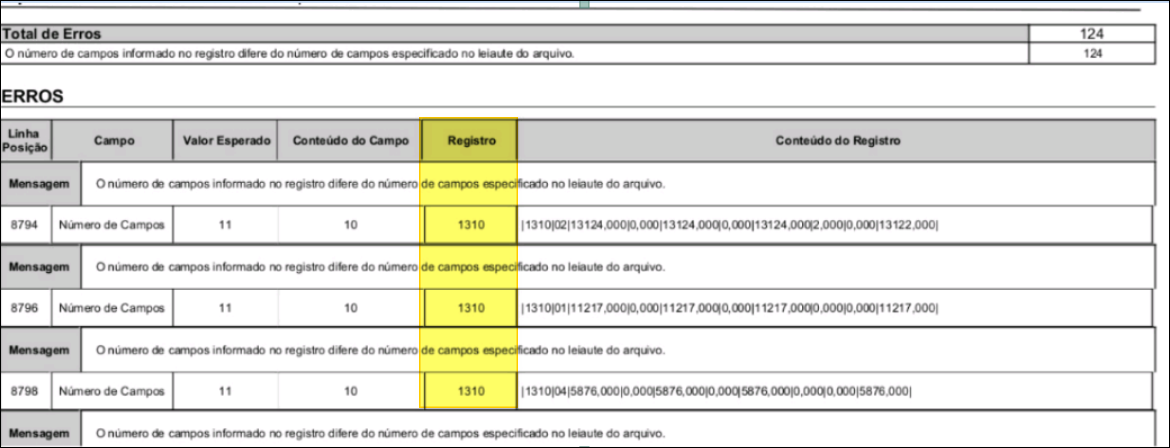The width and height of the screenshot is (1170, 448).
Task: Click the Linha Posição column header
Action: point(26,141)
